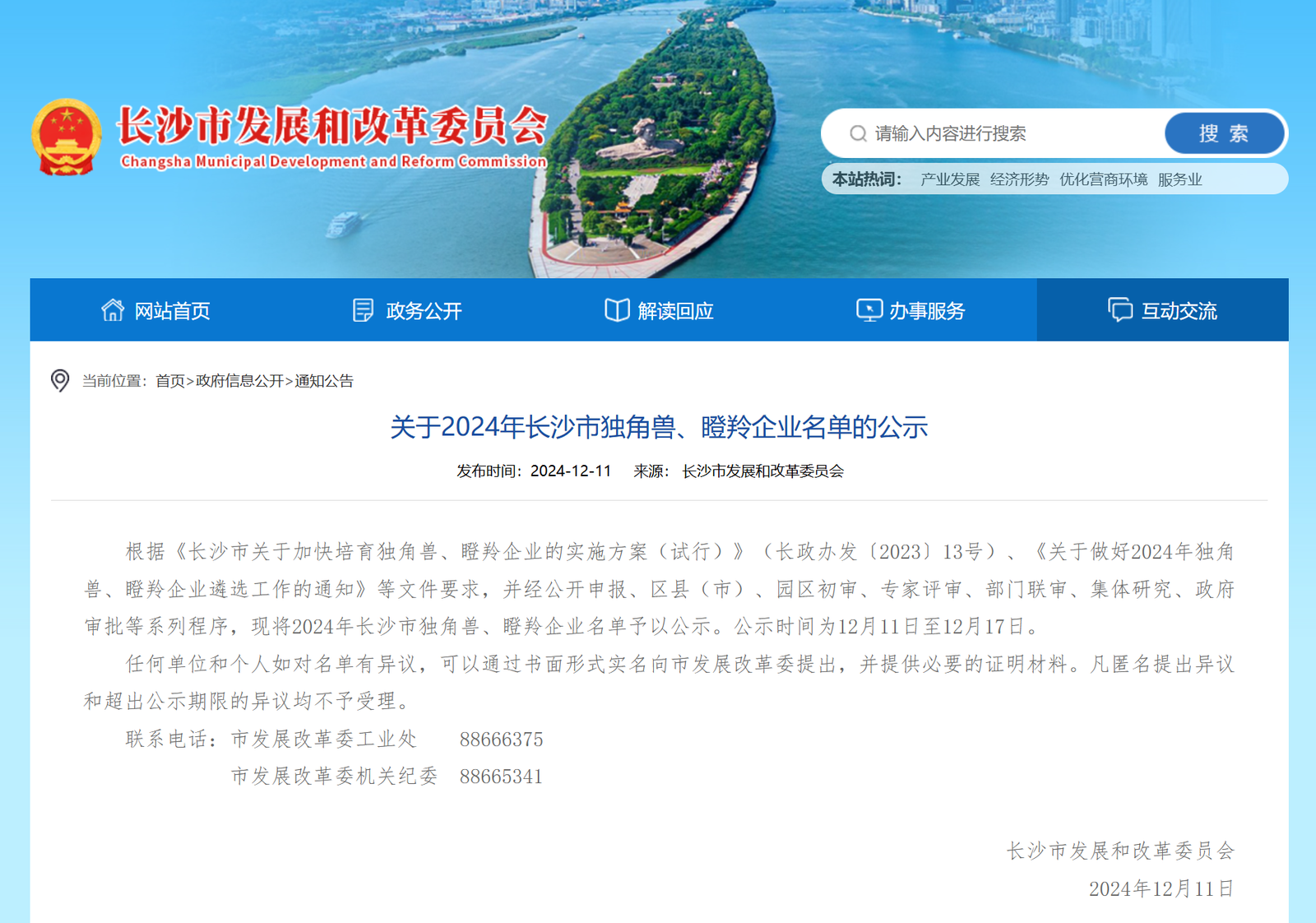Focus the 请输入内容进行搜索 input field
The width and height of the screenshot is (1316, 923).
[x=1012, y=133]
